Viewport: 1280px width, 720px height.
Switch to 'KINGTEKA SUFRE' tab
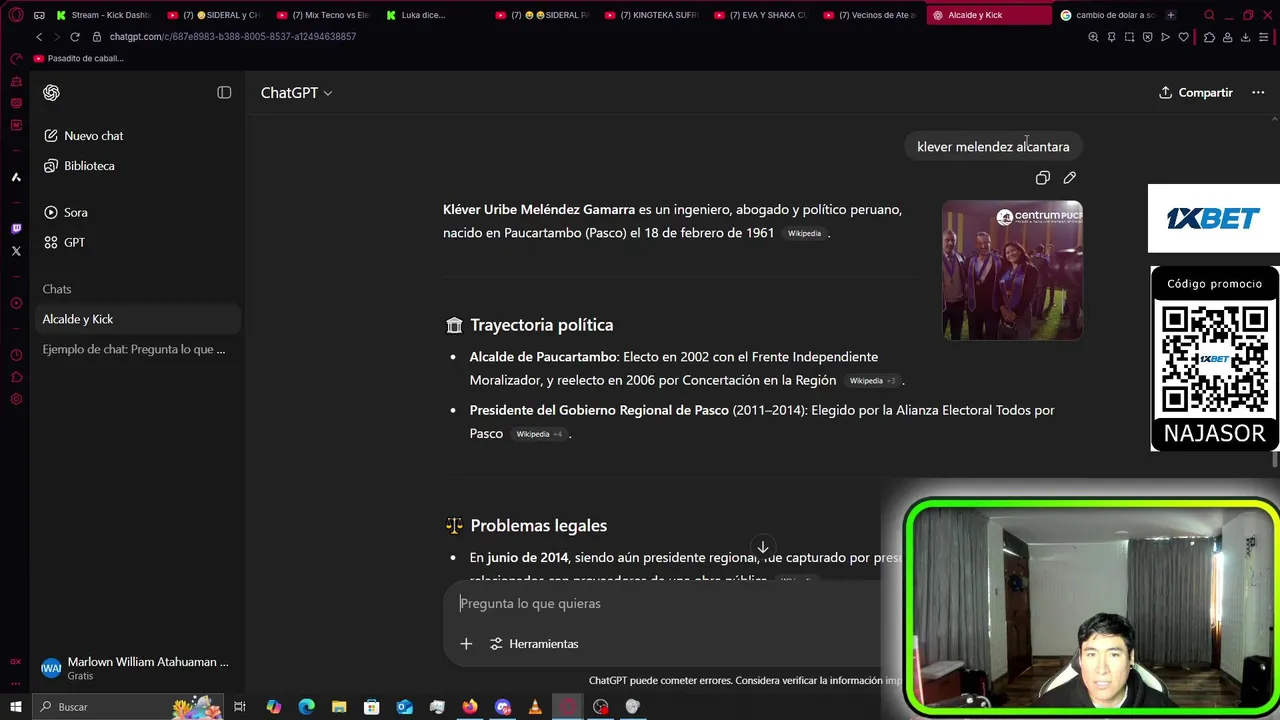[650, 15]
